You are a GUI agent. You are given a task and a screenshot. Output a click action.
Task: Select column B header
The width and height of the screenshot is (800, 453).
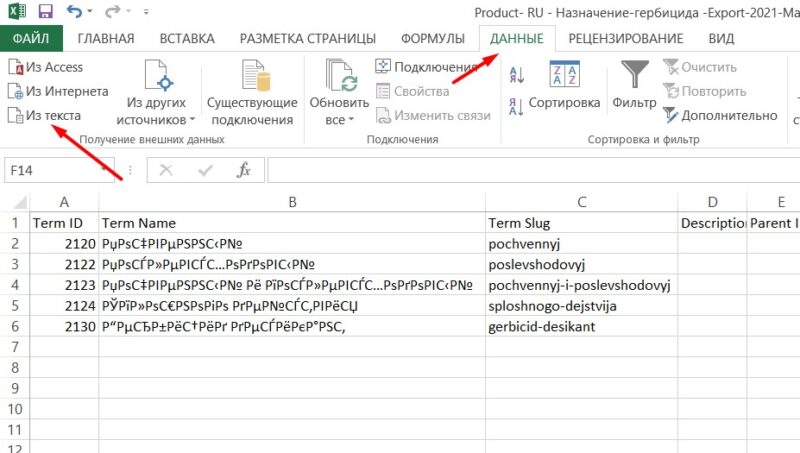(x=292, y=203)
